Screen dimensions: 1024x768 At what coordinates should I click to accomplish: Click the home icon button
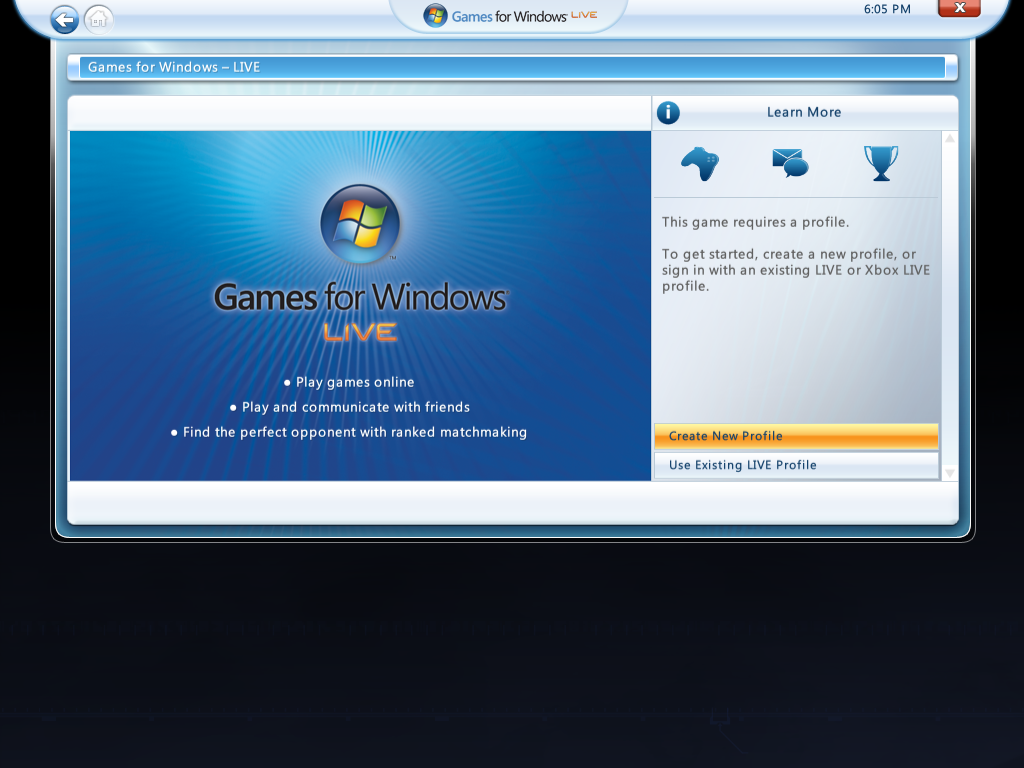pos(99,20)
